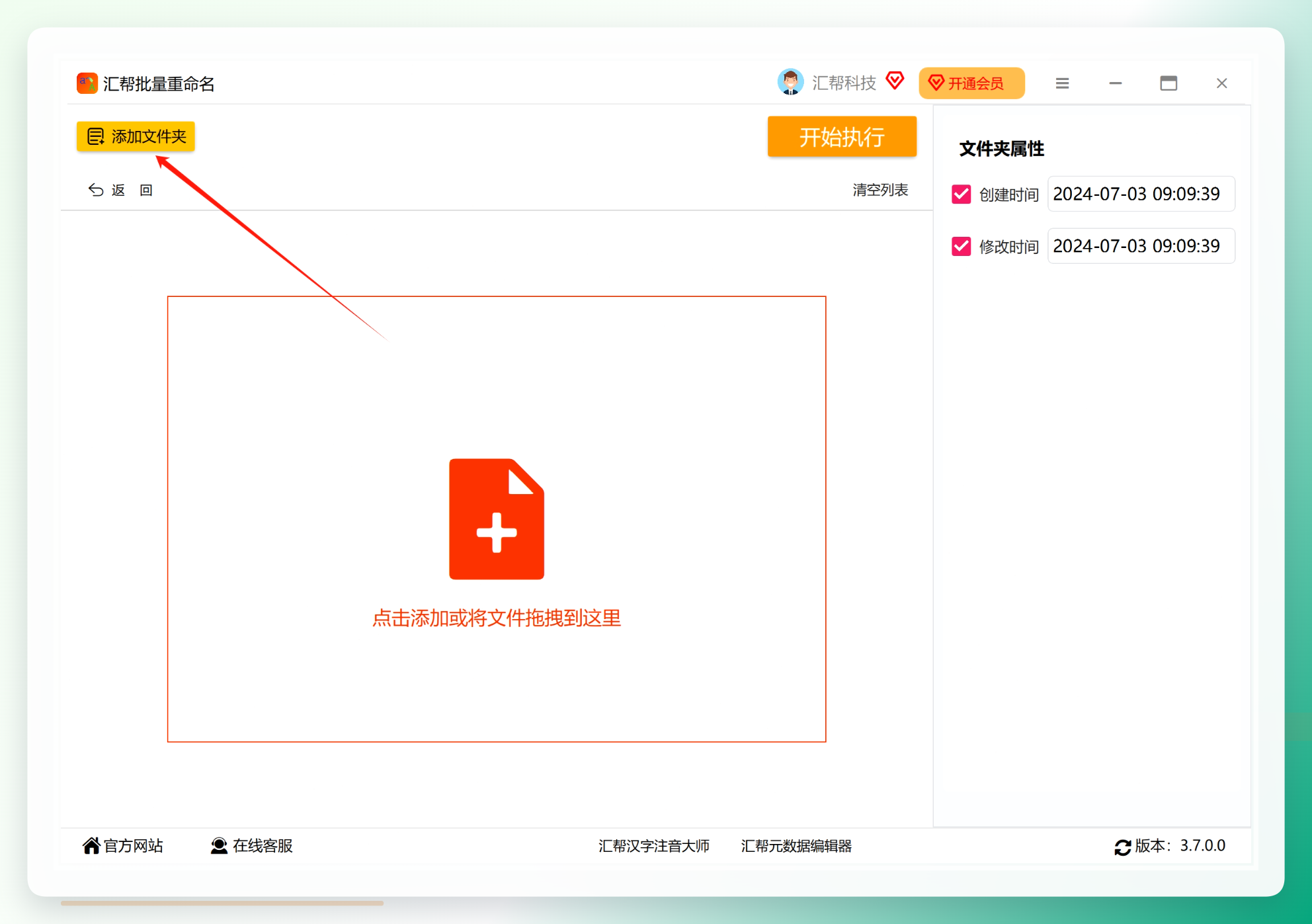The width and height of the screenshot is (1312, 924).
Task: Uncheck the 创建时间 checkbox
Action: point(961,194)
